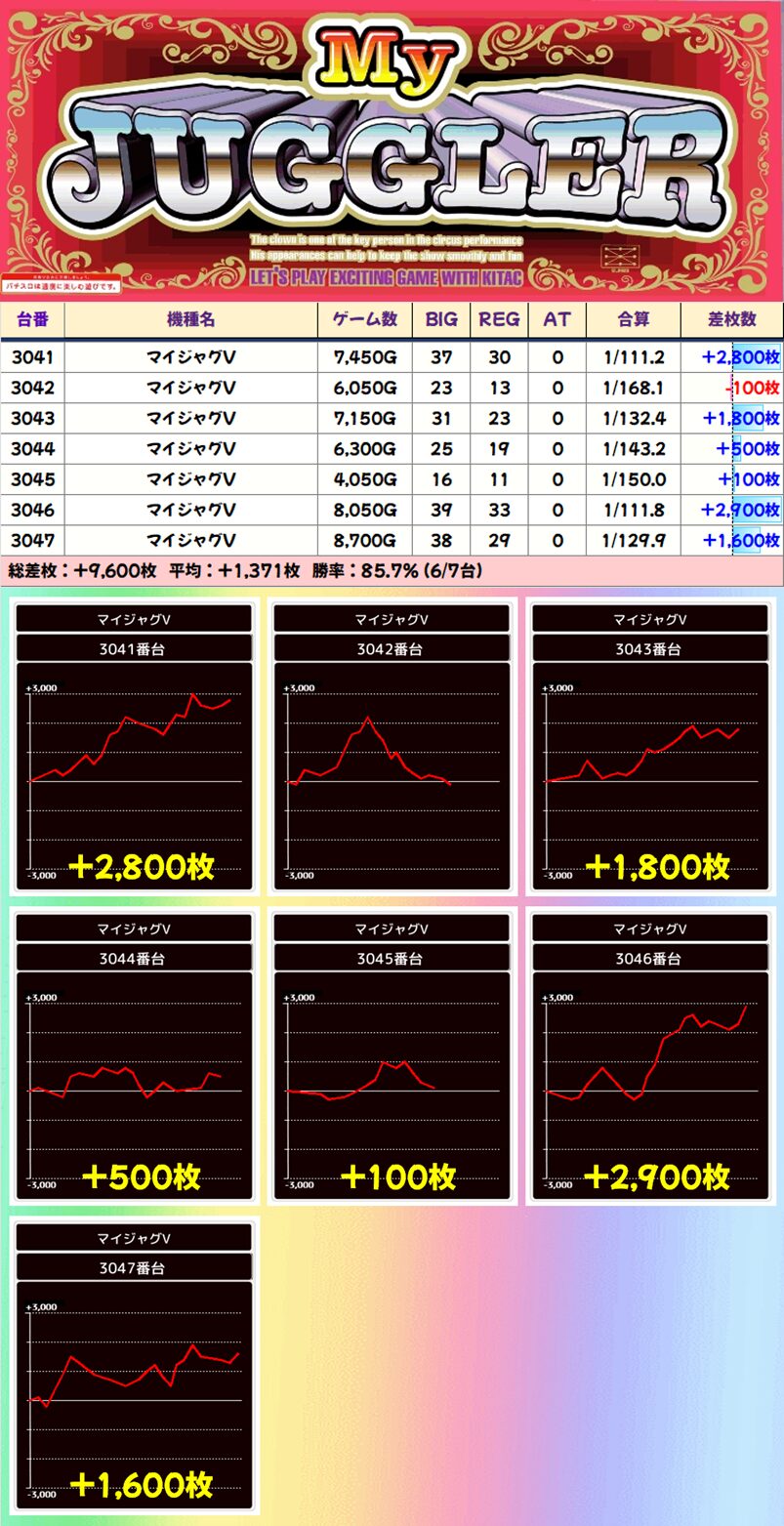Click the 3041番台 graph title label

pyautogui.click(x=135, y=648)
